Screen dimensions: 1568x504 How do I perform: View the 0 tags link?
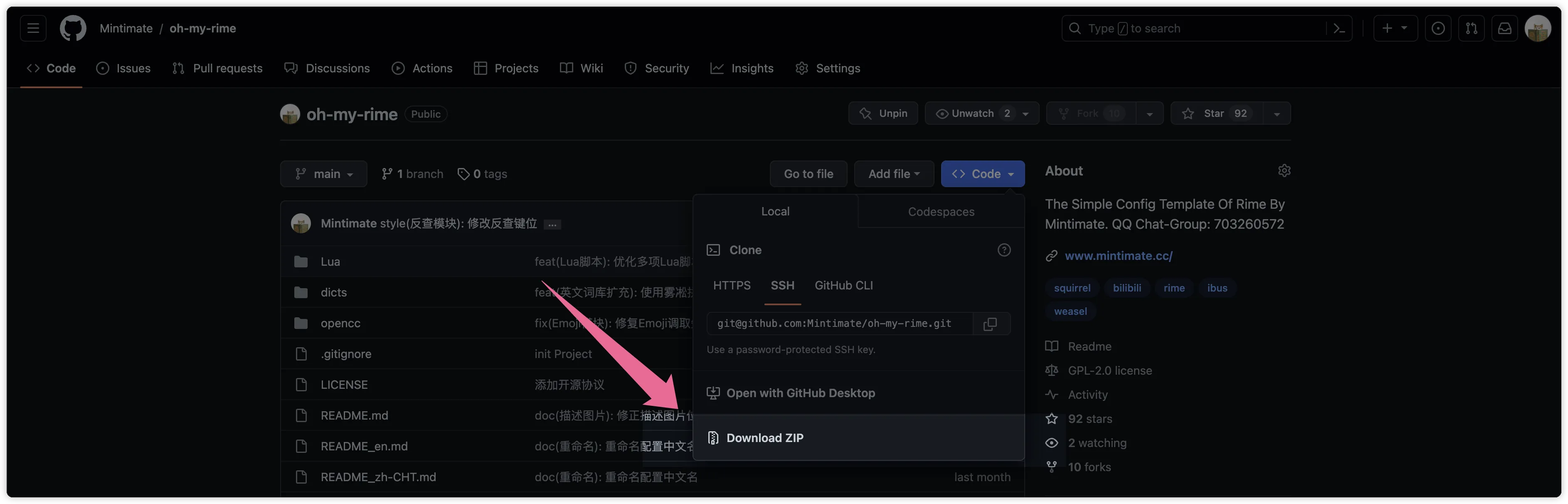click(x=482, y=174)
